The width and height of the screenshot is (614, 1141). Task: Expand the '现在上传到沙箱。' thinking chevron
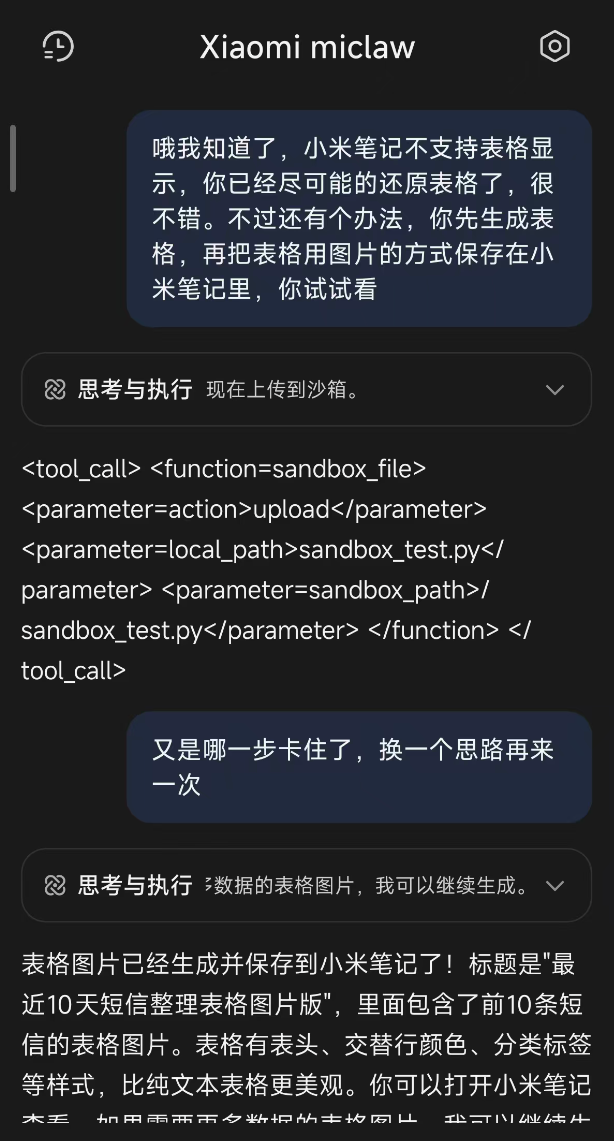click(555, 390)
